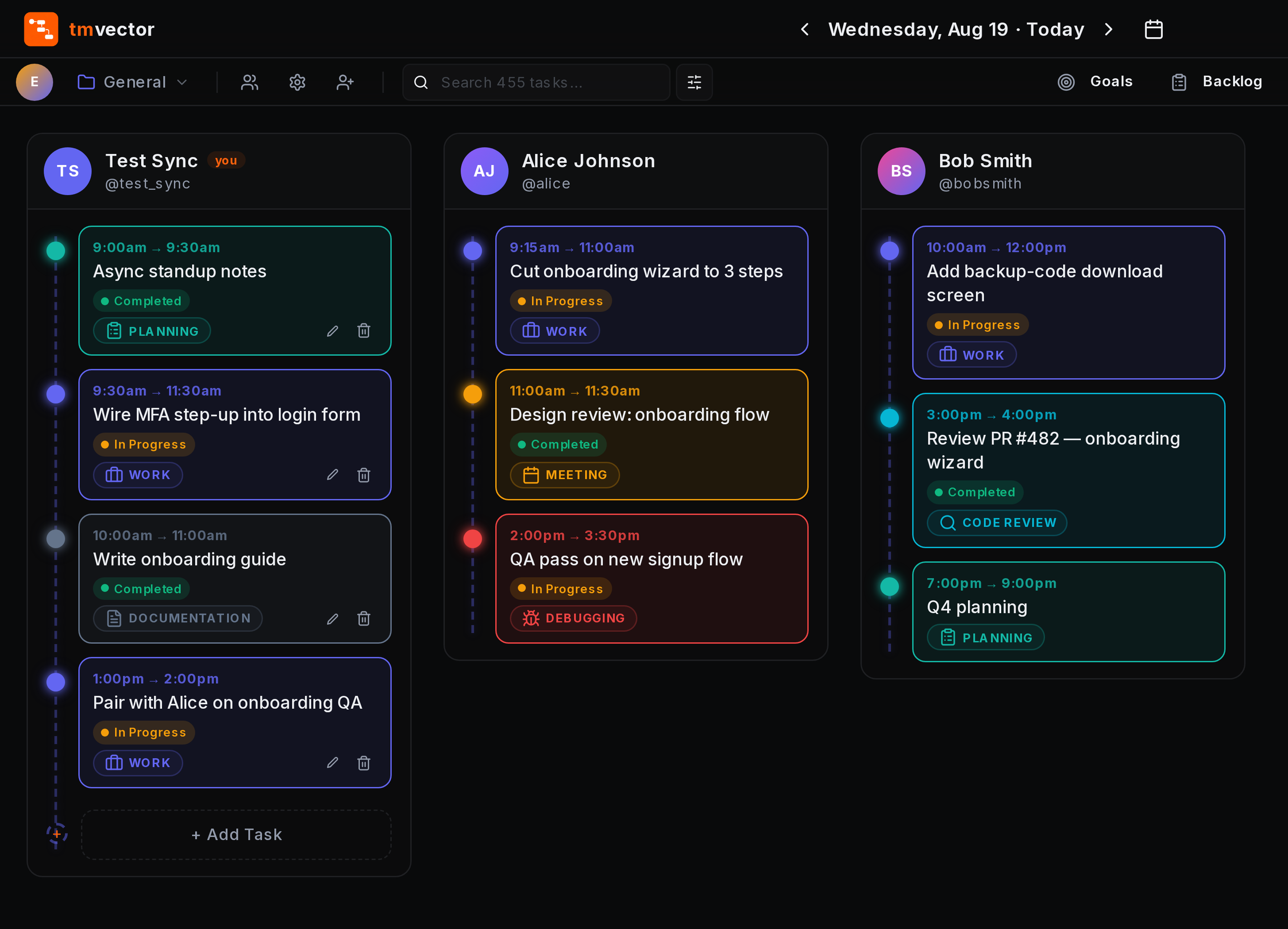
Task: Open the E user avatar menu
Action: pos(34,82)
